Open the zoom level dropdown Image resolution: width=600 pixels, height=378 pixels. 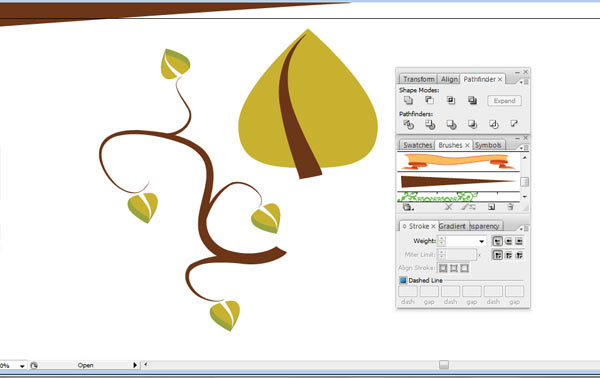tap(22, 366)
